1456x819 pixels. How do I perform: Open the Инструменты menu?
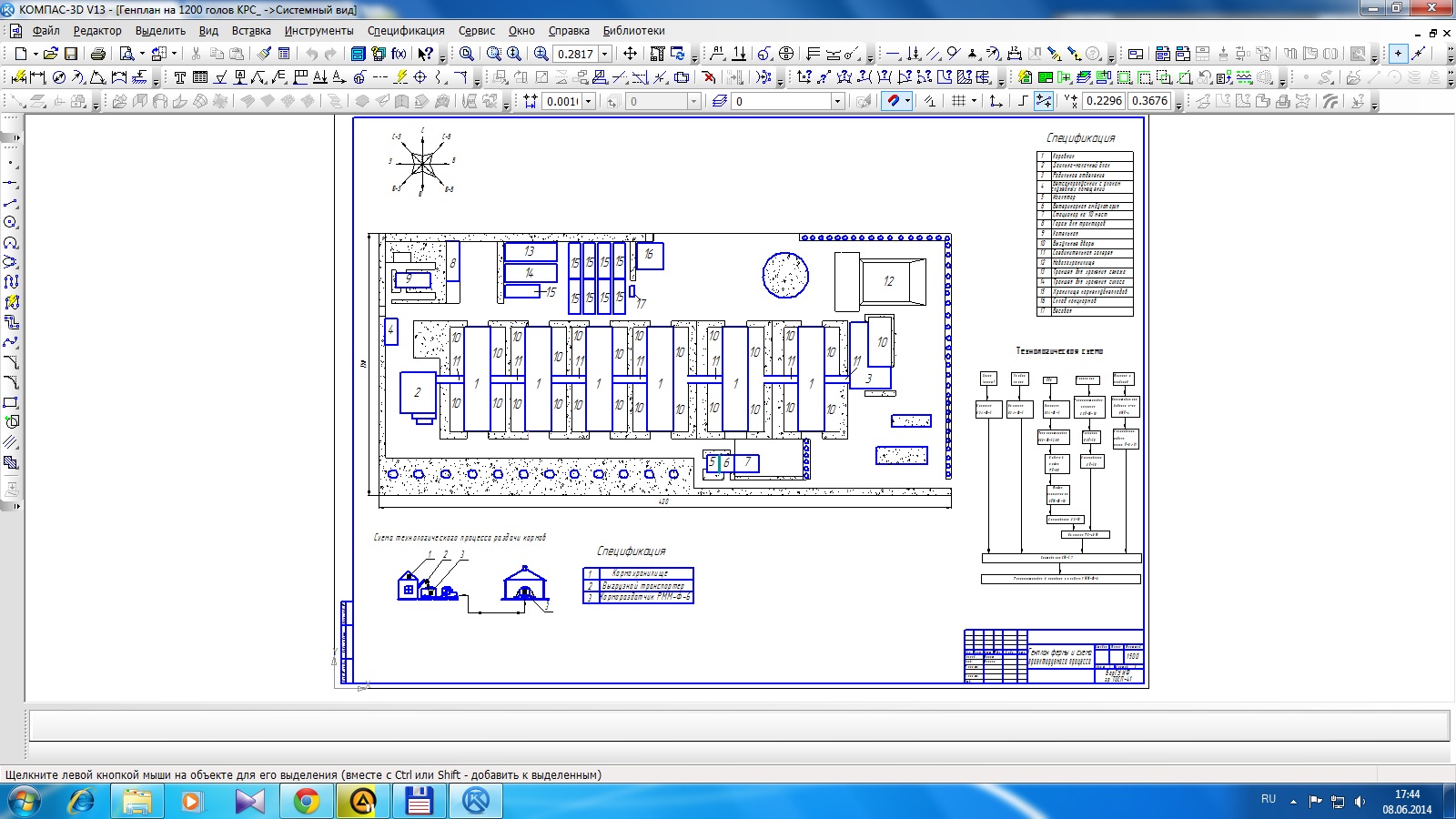pyautogui.click(x=318, y=31)
